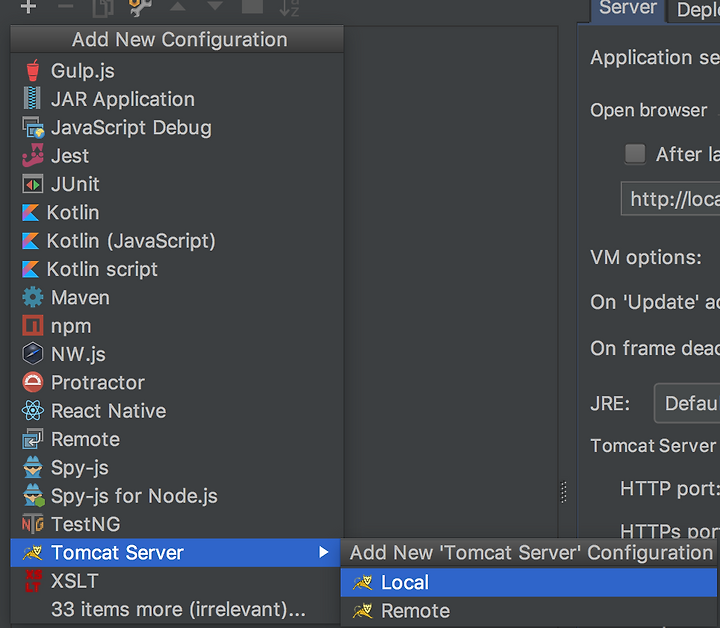Click the move down arrow in toolbar
720x628 pixels.
pos(215,6)
